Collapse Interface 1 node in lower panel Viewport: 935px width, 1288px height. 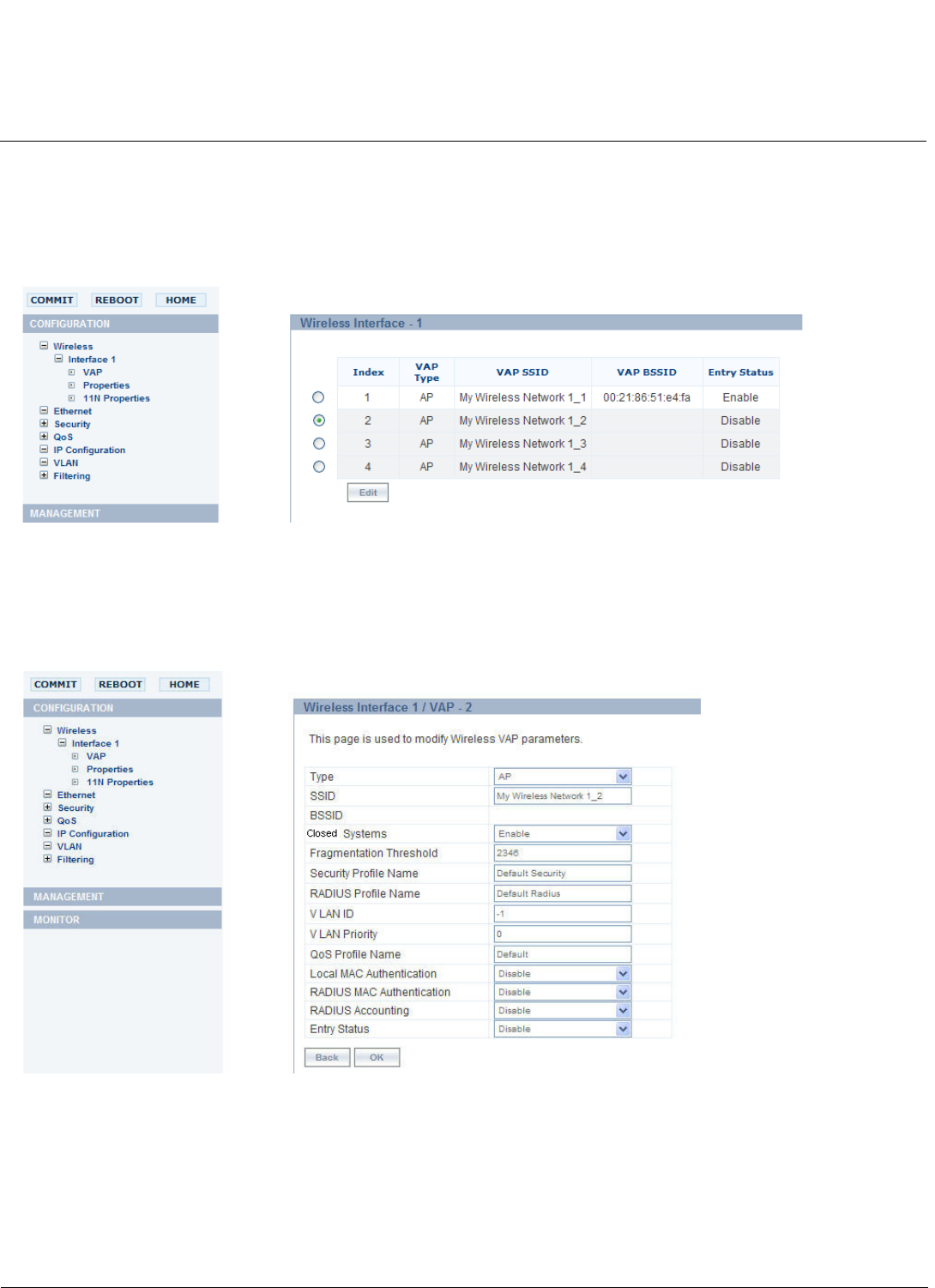pyautogui.click(x=62, y=742)
